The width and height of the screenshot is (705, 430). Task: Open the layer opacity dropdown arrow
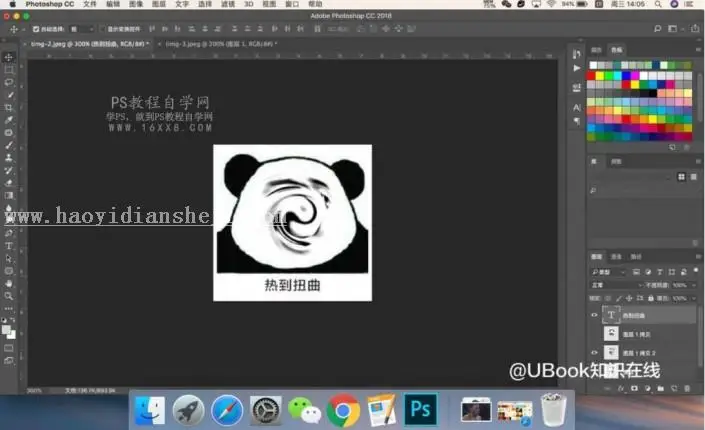click(x=694, y=285)
